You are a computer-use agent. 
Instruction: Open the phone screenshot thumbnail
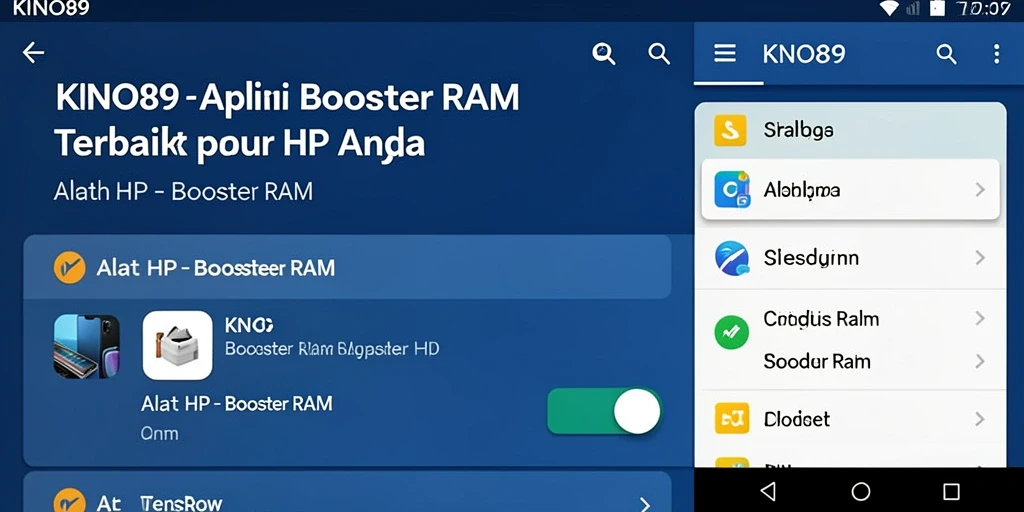(86, 346)
